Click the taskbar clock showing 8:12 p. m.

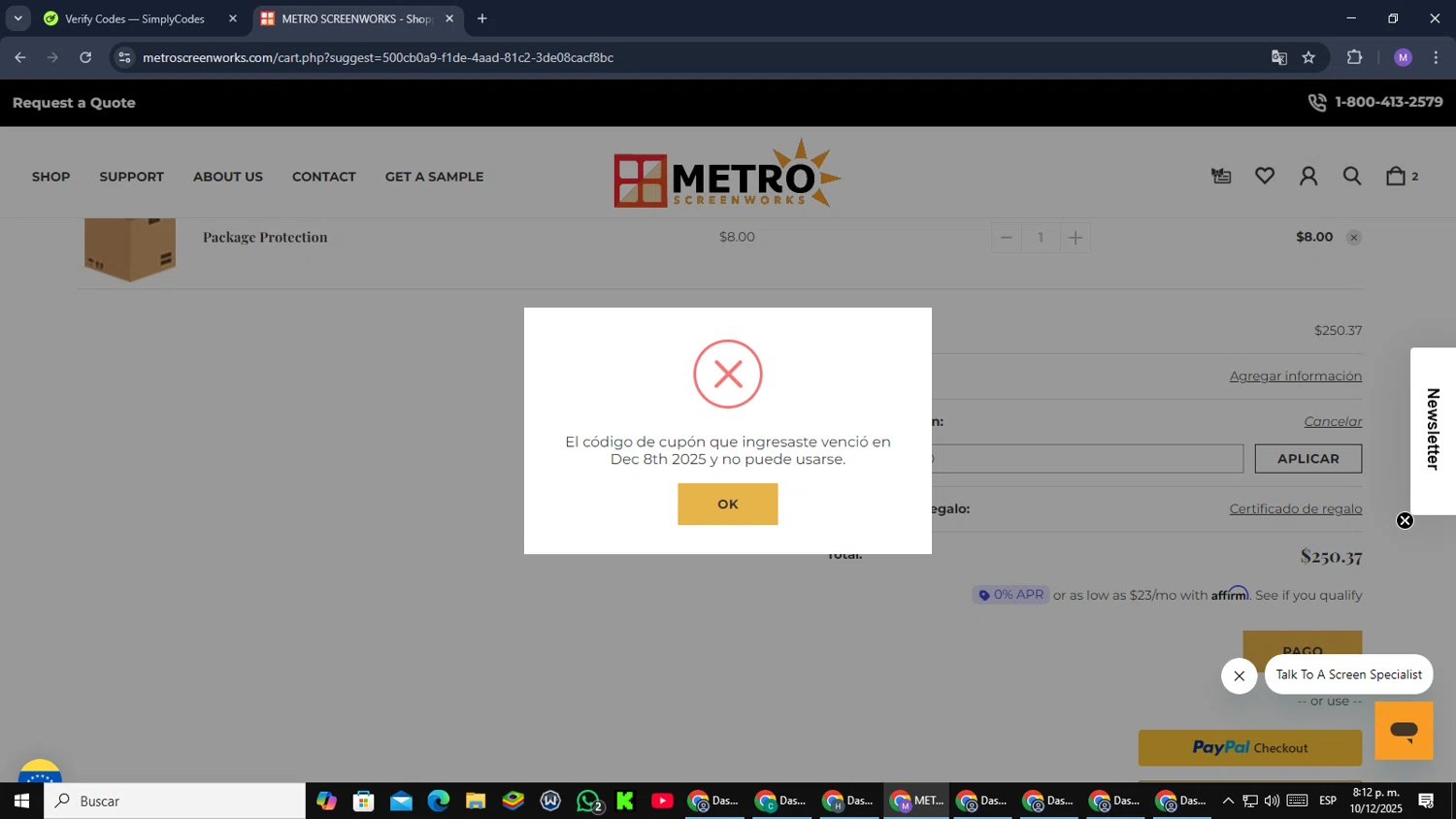(x=1376, y=801)
